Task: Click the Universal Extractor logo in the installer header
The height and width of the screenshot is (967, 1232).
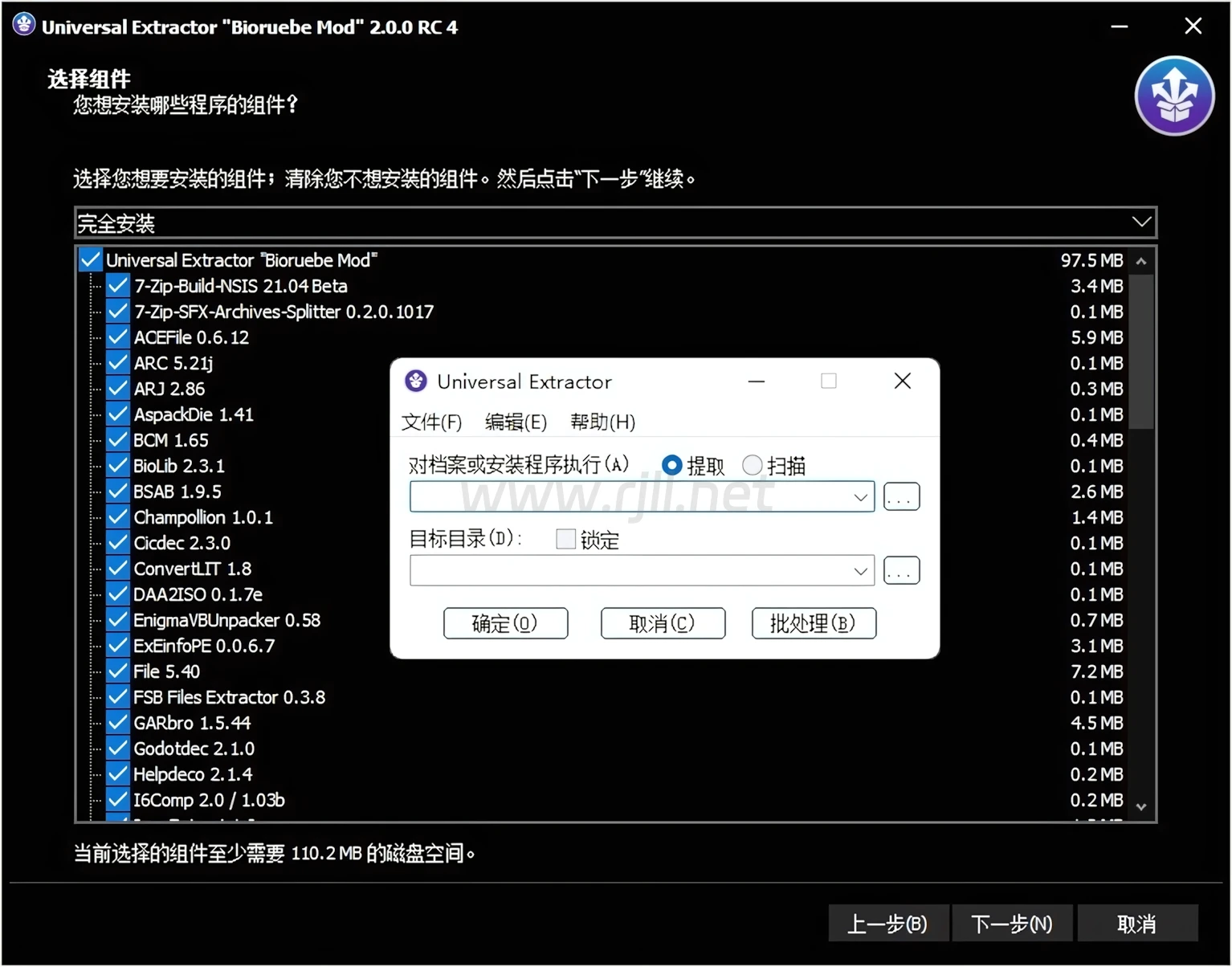Action: click(1173, 96)
